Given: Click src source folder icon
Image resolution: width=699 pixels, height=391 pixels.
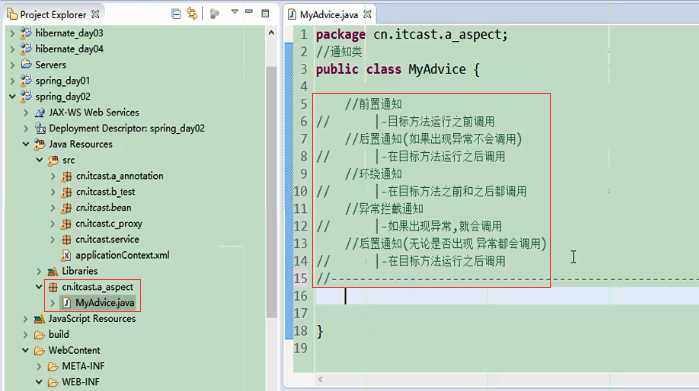Looking at the screenshot, I should click(53, 160).
